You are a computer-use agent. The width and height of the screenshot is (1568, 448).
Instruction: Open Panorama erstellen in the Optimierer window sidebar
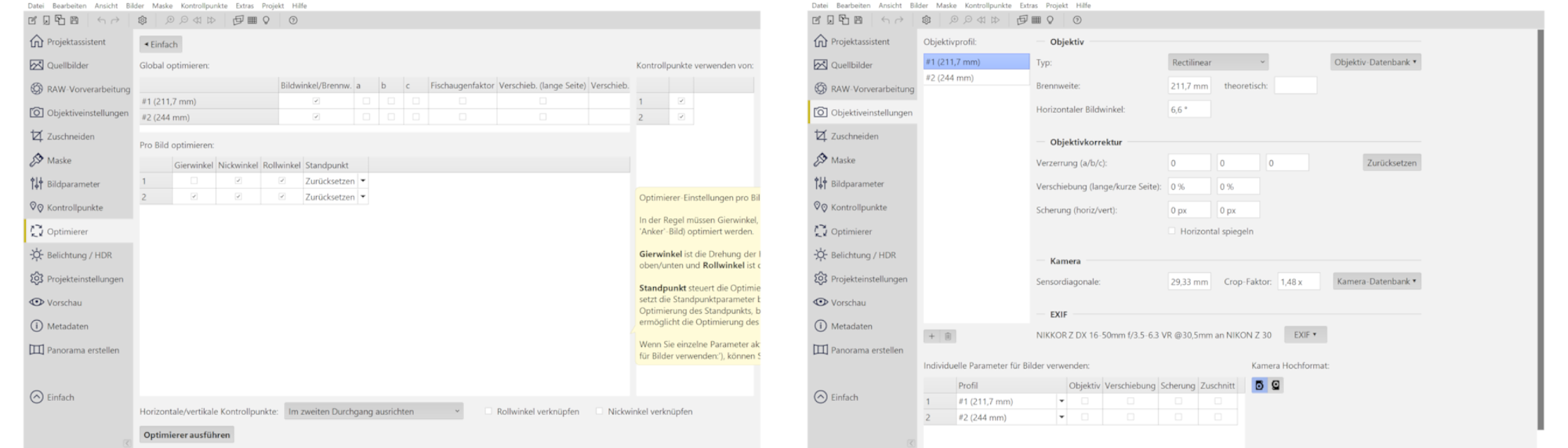click(x=82, y=350)
